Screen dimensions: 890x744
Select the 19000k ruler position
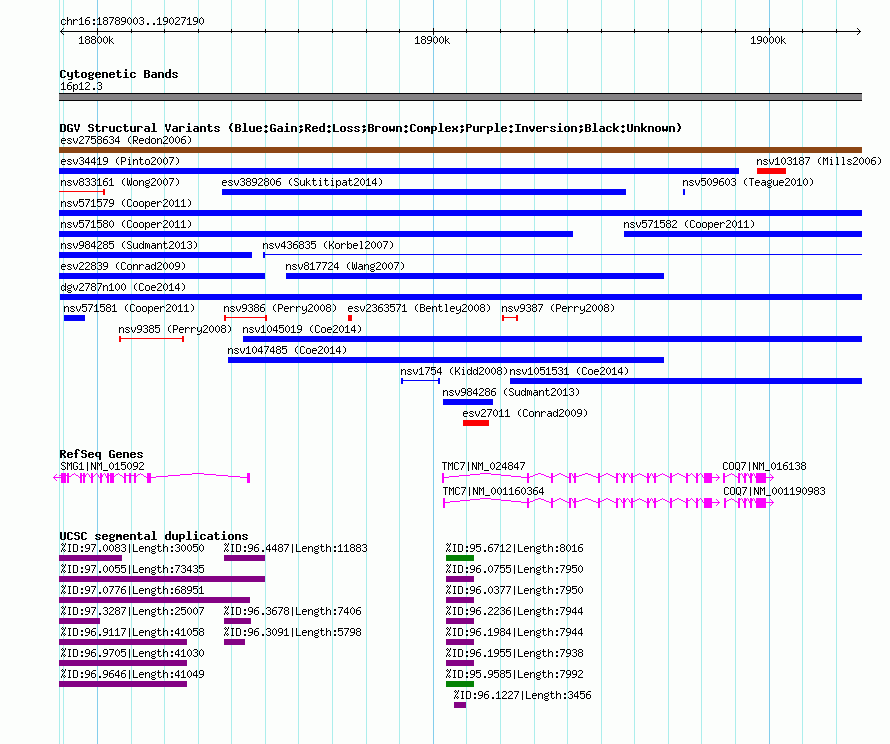click(768, 40)
